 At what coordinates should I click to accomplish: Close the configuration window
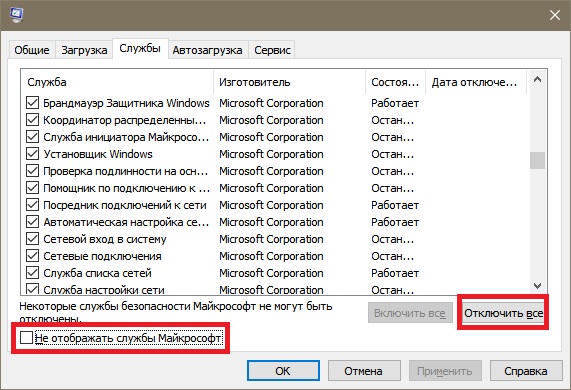click(555, 15)
